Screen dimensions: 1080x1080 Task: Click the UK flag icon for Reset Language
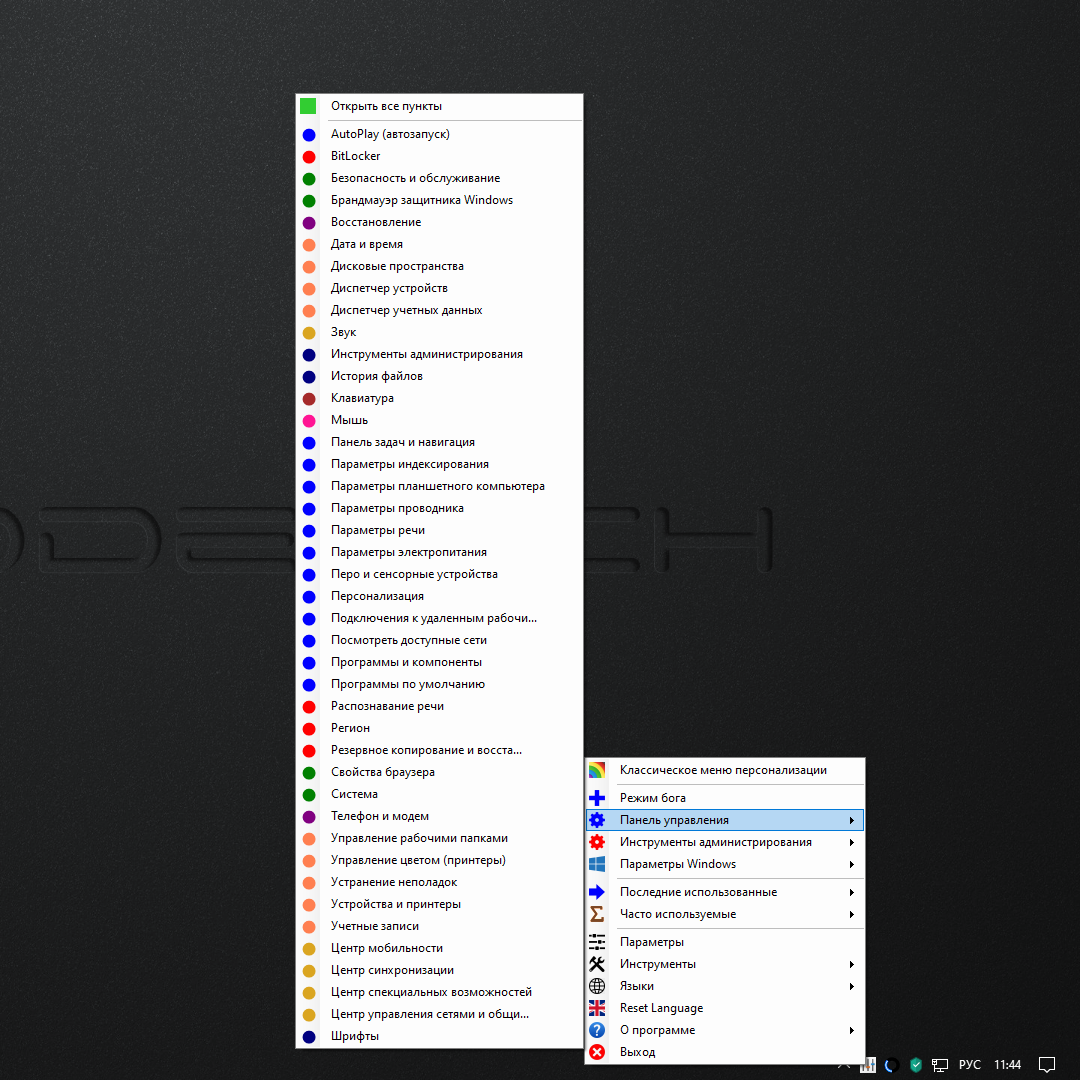point(597,1008)
